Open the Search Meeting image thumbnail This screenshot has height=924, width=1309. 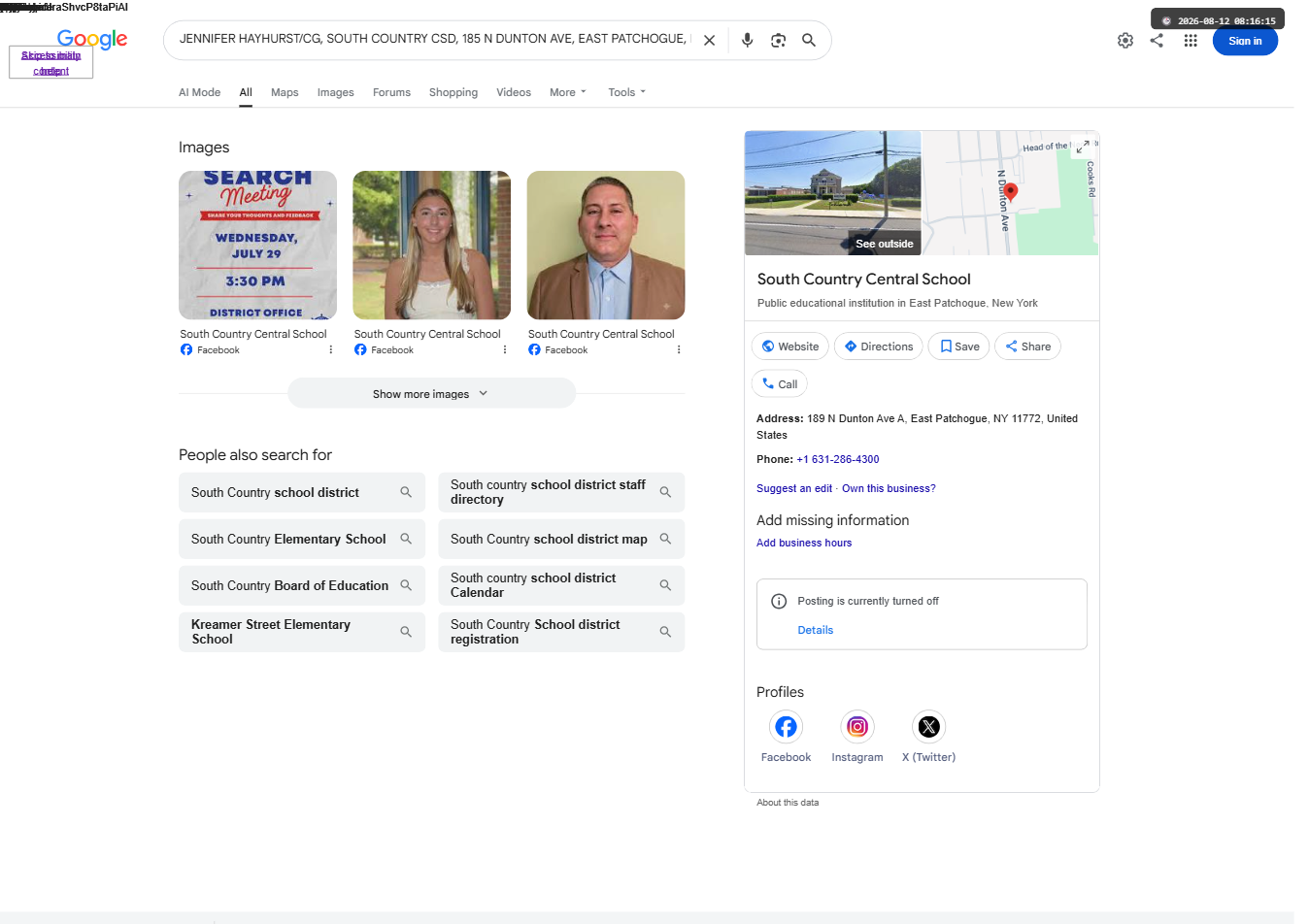(258, 246)
